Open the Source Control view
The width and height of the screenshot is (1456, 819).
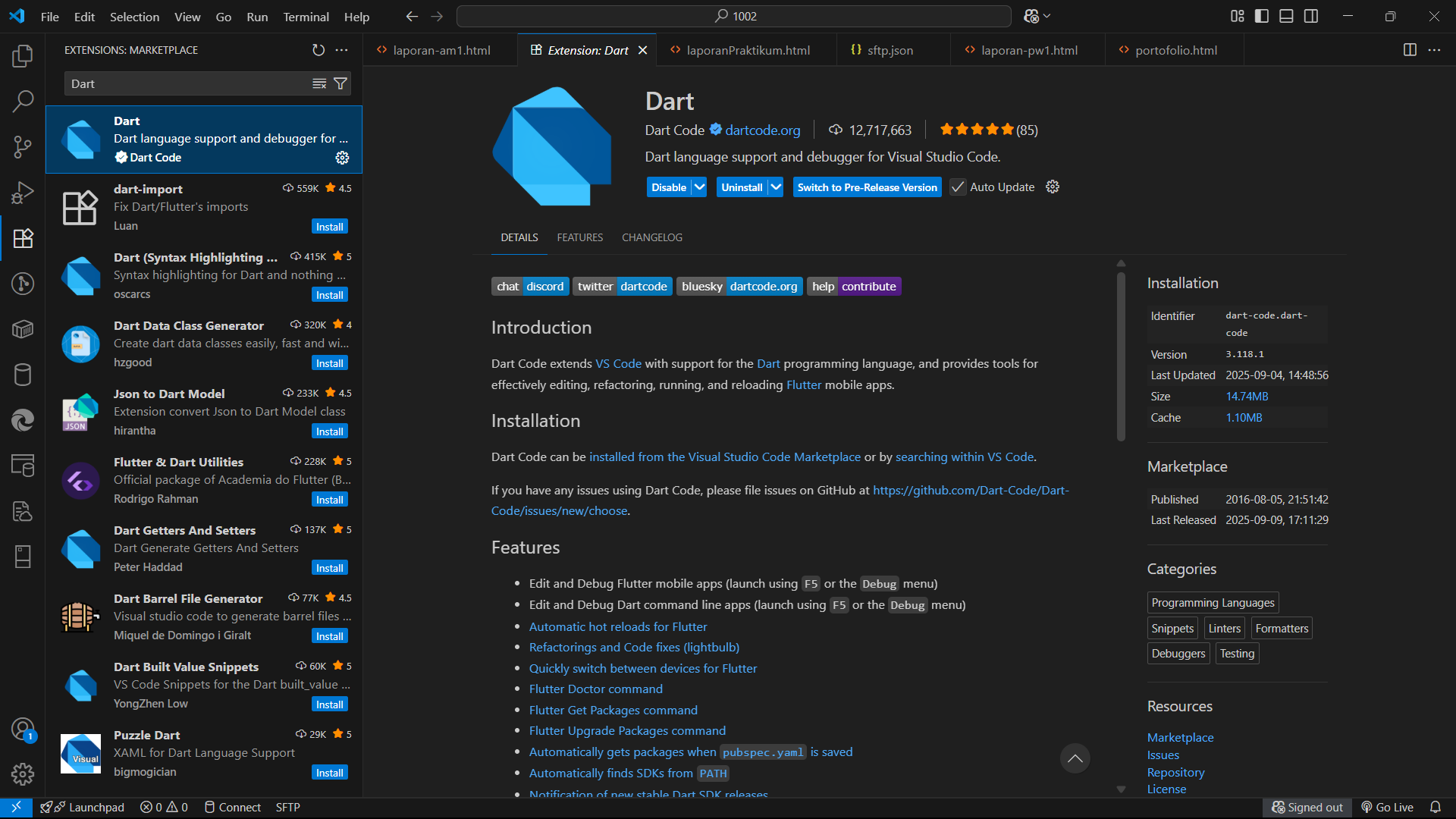pyautogui.click(x=23, y=146)
